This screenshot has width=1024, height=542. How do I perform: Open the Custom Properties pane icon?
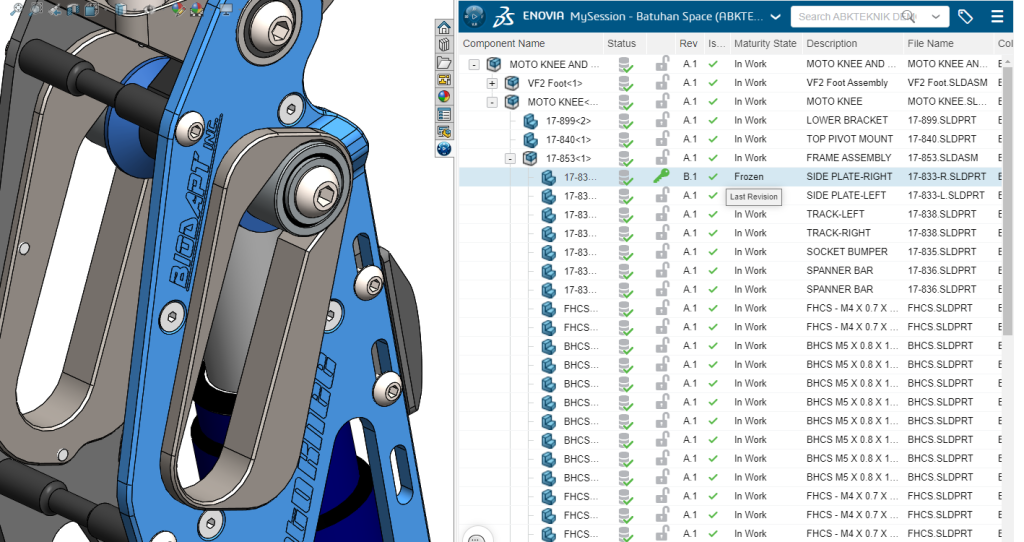pos(444,114)
